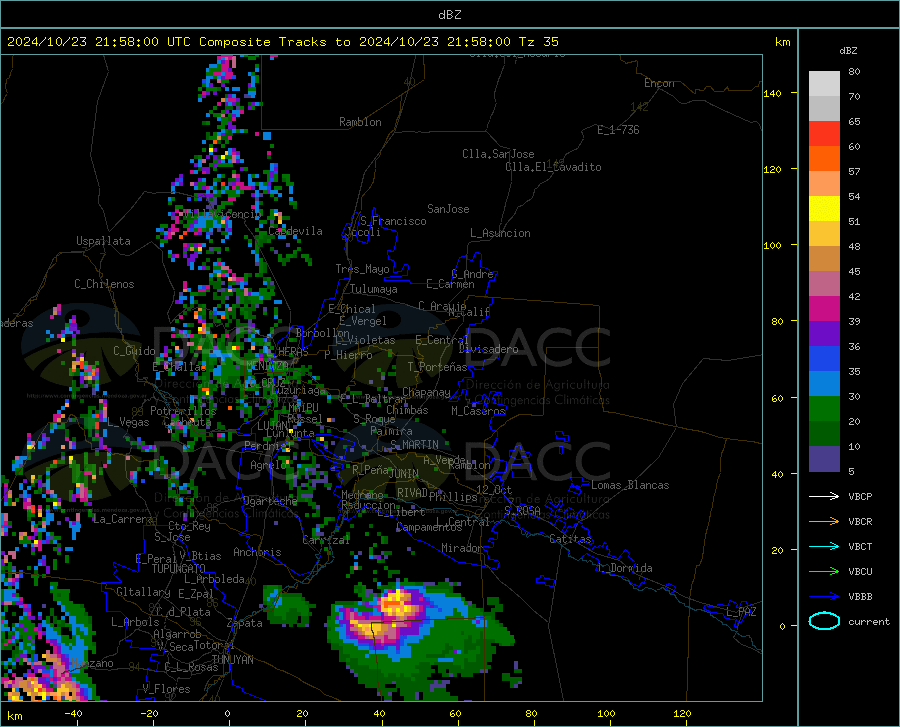The image size is (900, 727).
Task: Select the red 60 dBZ color swatch
Action: tap(824, 134)
